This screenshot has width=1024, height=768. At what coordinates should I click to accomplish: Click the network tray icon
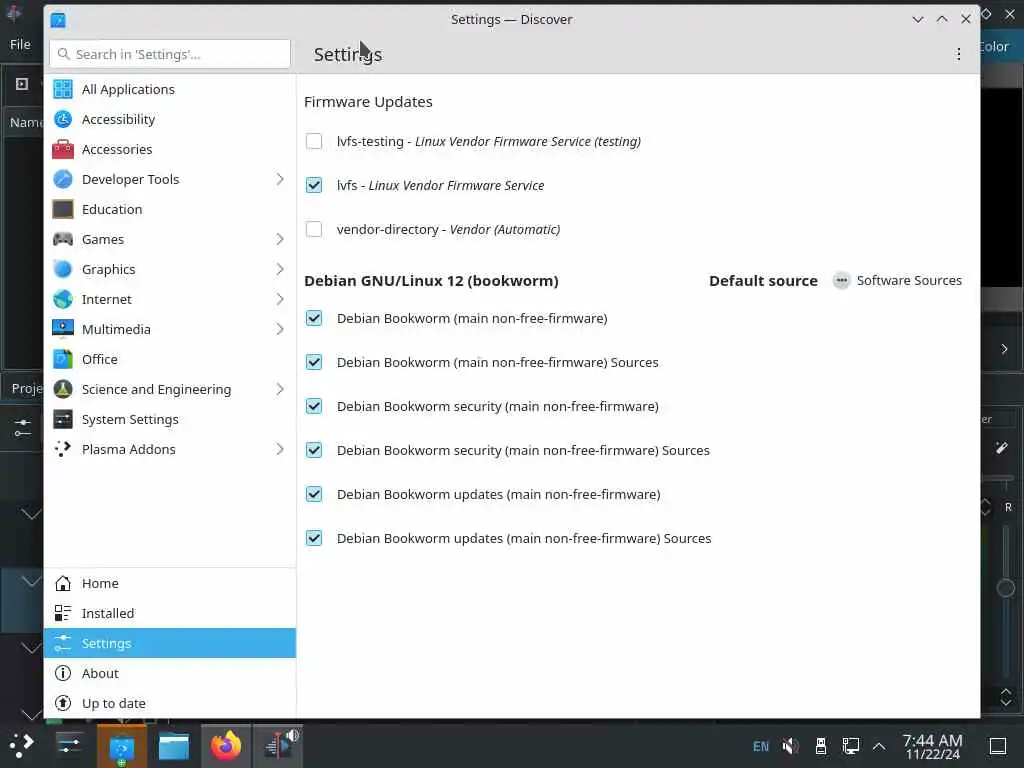pos(850,746)
